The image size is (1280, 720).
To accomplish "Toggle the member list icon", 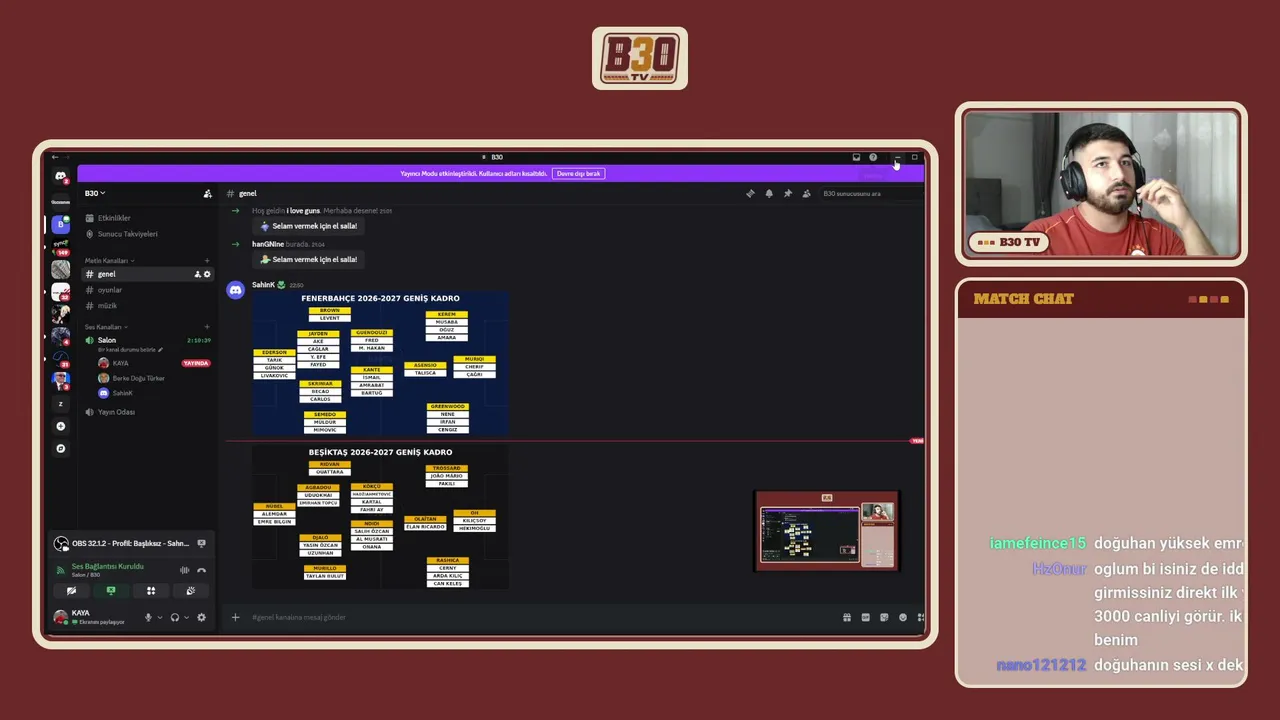I will (x=805, y=193).
